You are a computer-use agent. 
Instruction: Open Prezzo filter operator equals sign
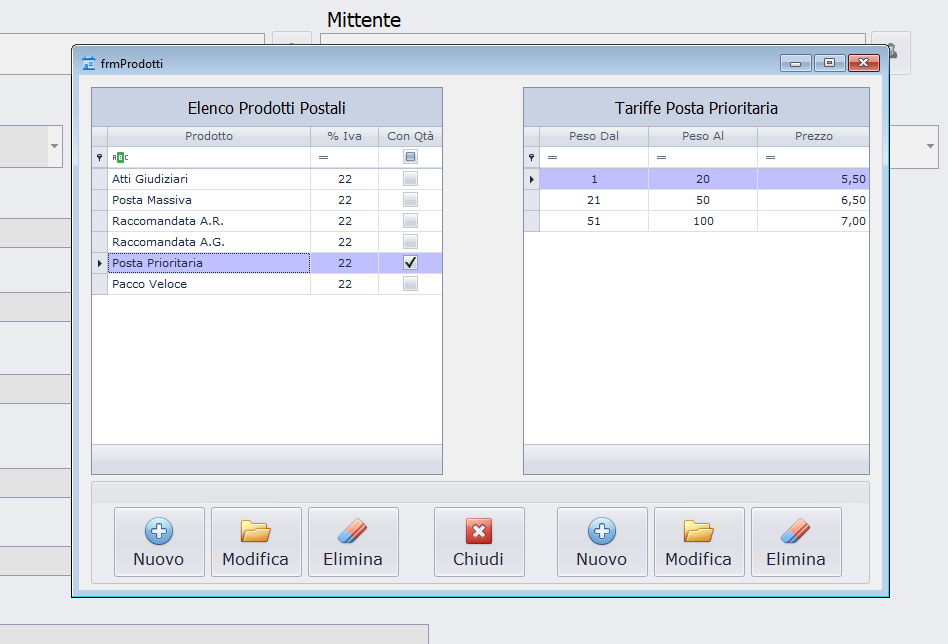pyautogui.click(x=770, y=158)
